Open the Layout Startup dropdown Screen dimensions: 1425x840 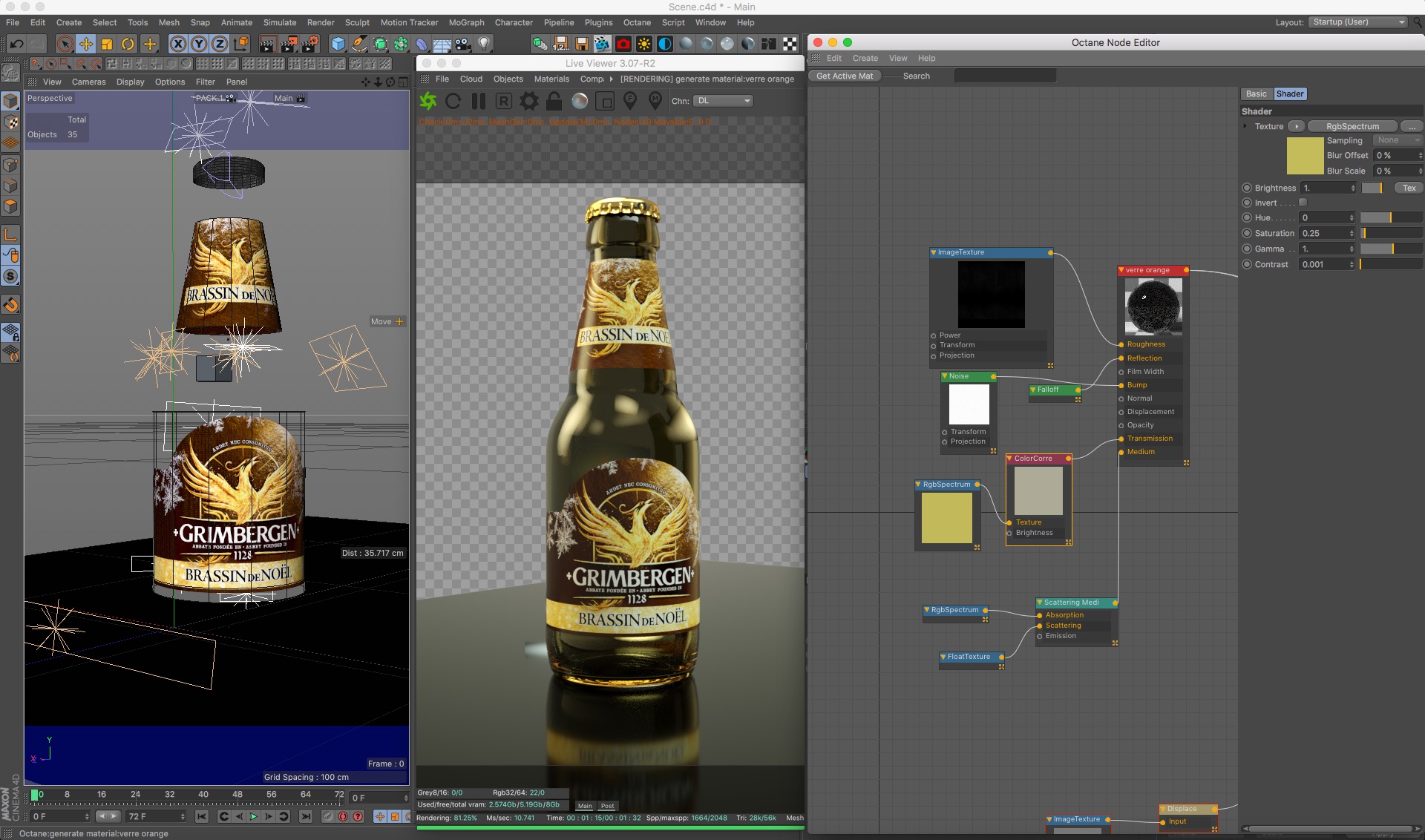(1358, 22)
